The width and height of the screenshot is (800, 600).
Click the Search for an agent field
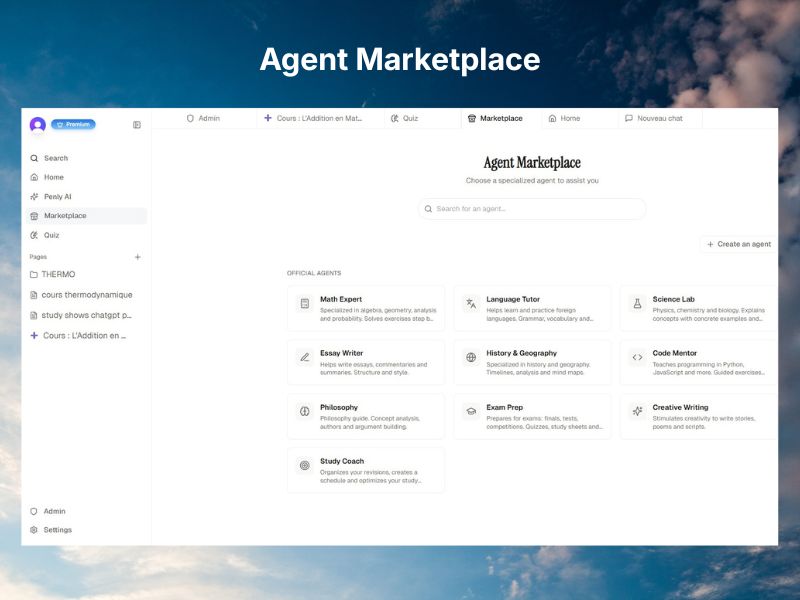[x=532, y=209]
